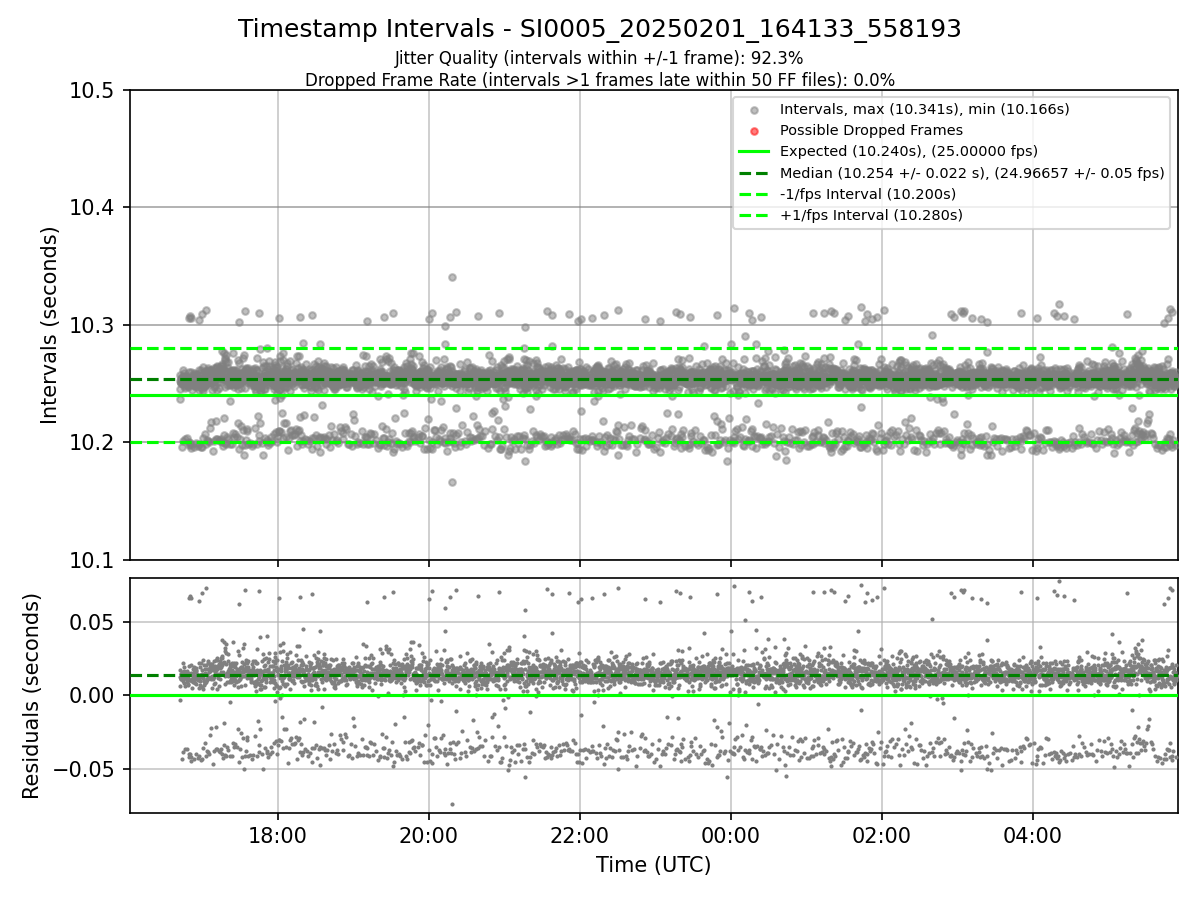This screenshot has width=1200, height=900.
Task: Click the legend entry 'Expected (10.240s), (25.00000 fps)'
Action: click(x=909, y=151)
